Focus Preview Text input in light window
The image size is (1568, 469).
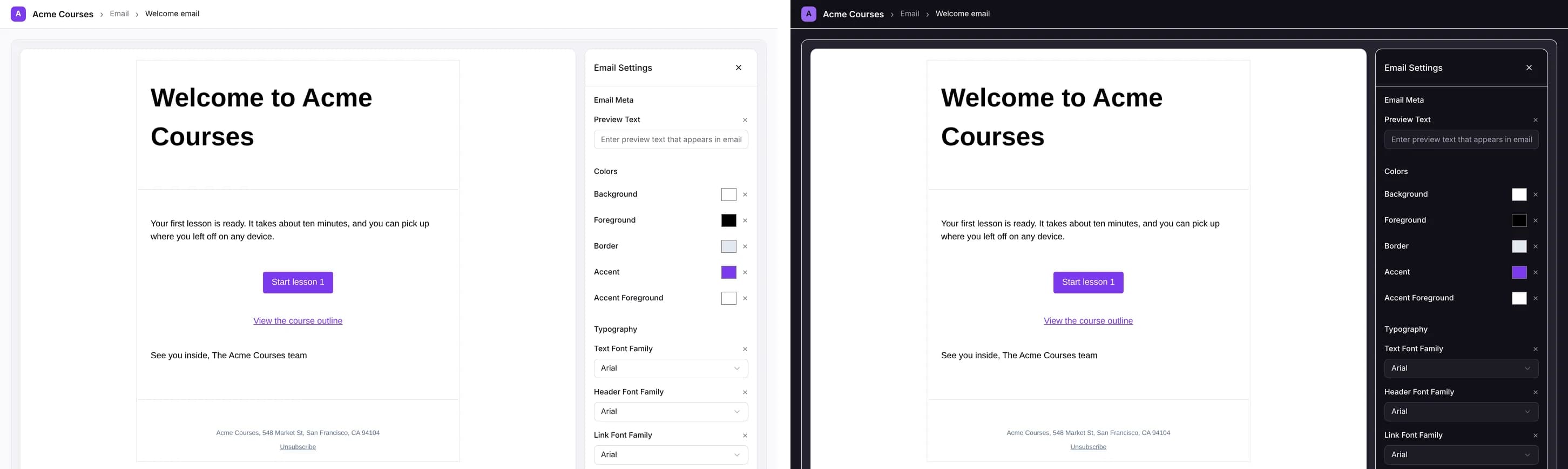click(671, 139)
